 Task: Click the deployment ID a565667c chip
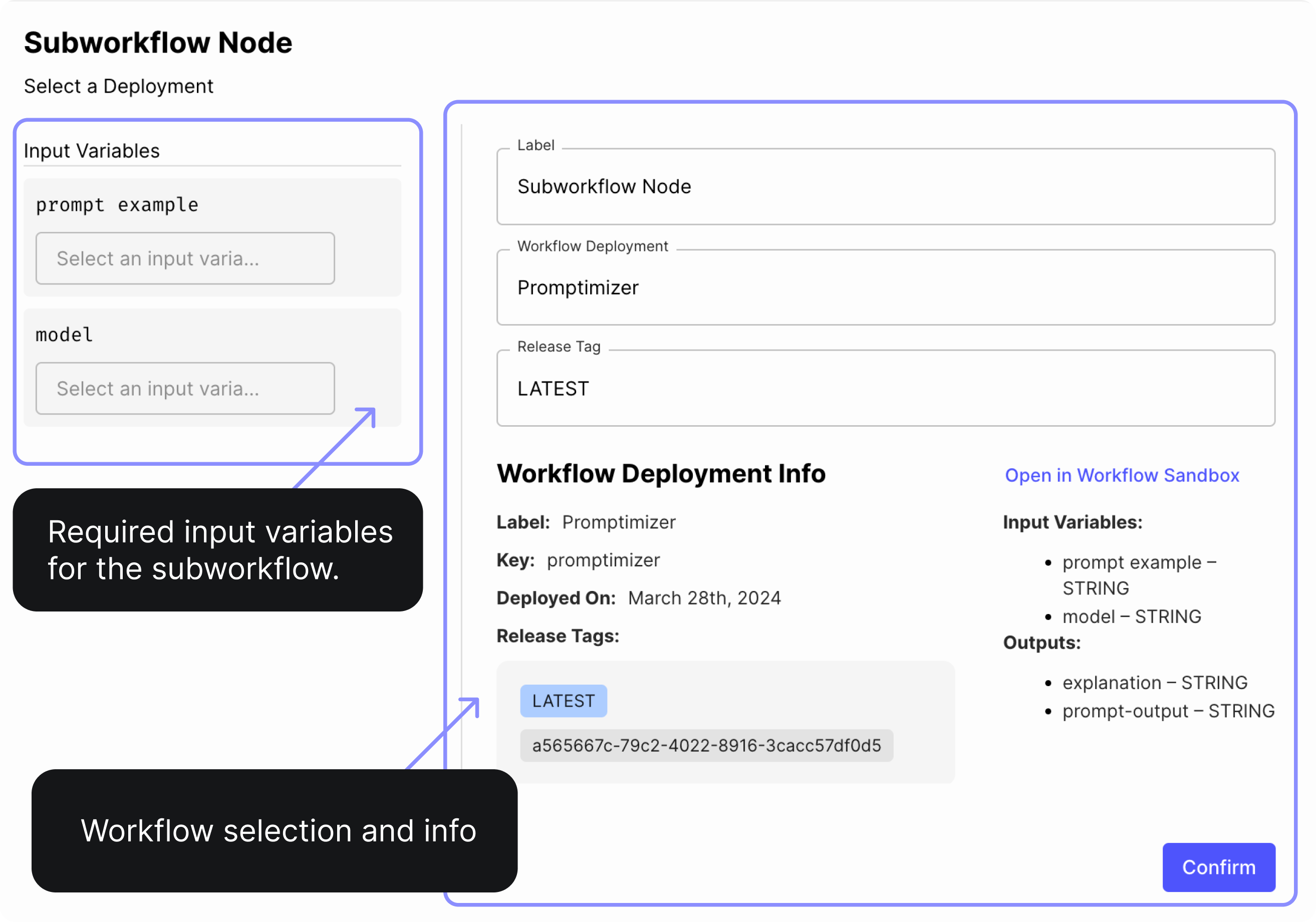click(x=706, y=746)
